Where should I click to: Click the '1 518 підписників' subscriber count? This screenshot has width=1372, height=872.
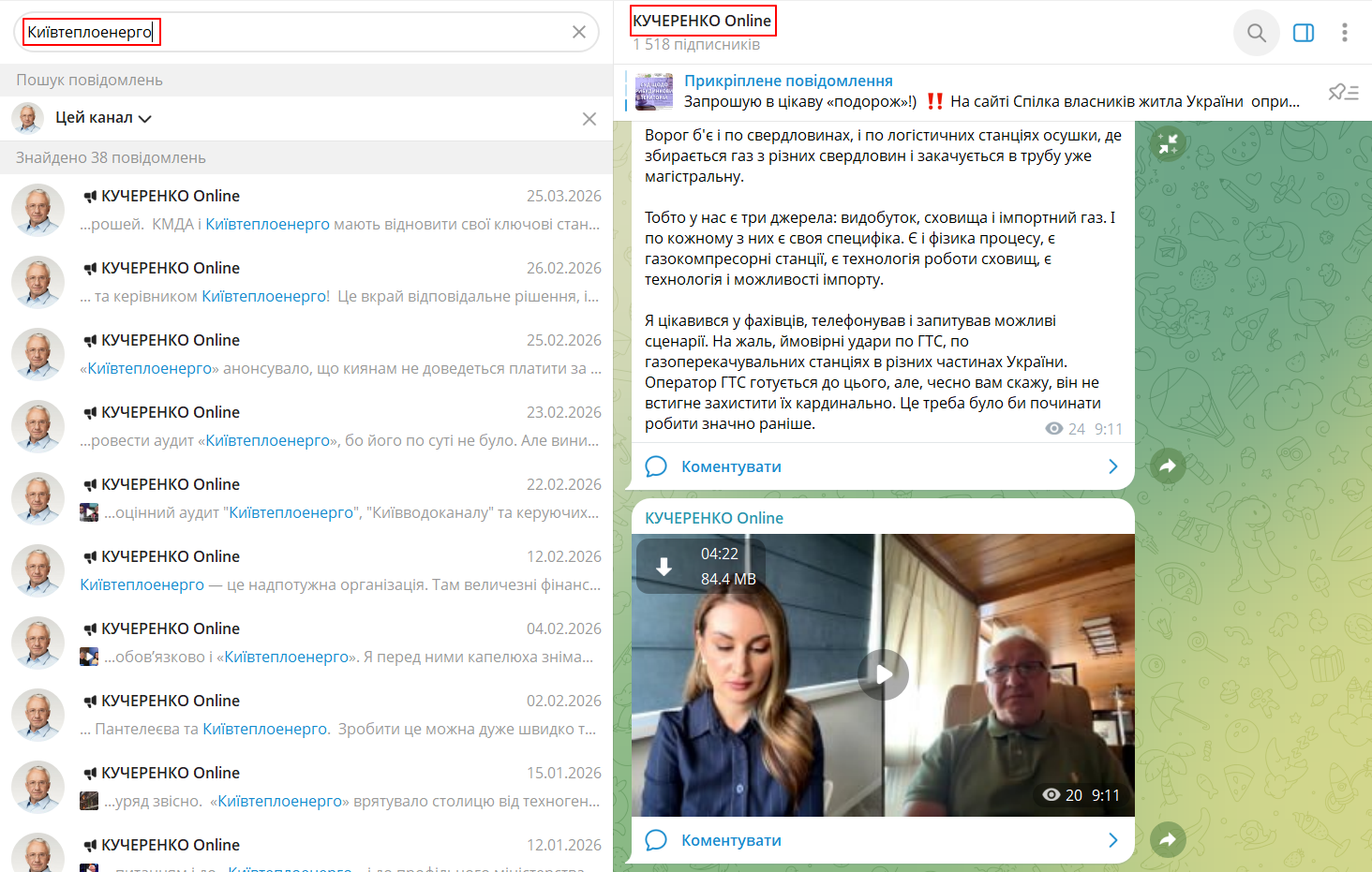[696, 45]
